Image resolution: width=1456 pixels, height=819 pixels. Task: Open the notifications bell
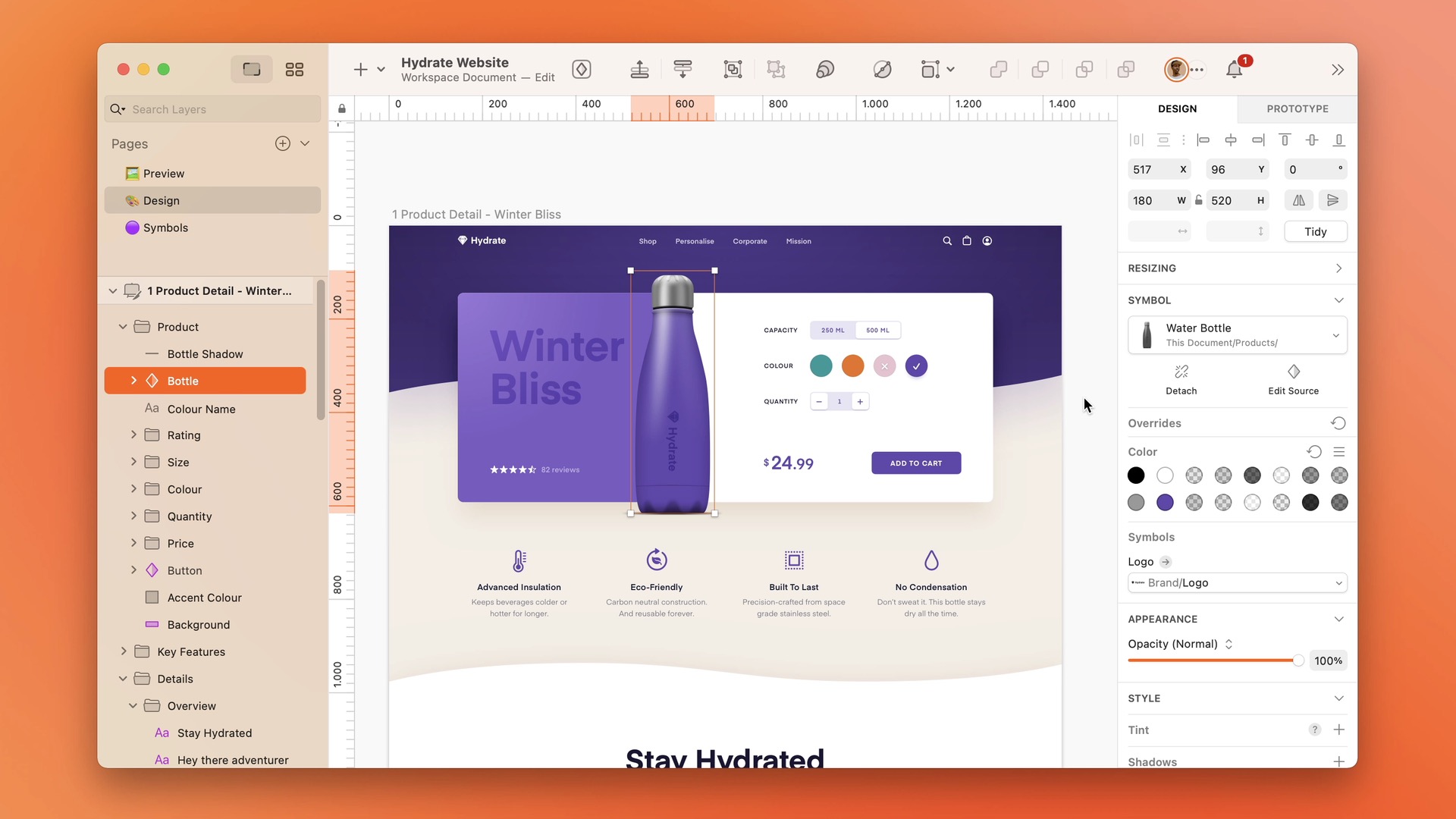tap(1235, 69)
